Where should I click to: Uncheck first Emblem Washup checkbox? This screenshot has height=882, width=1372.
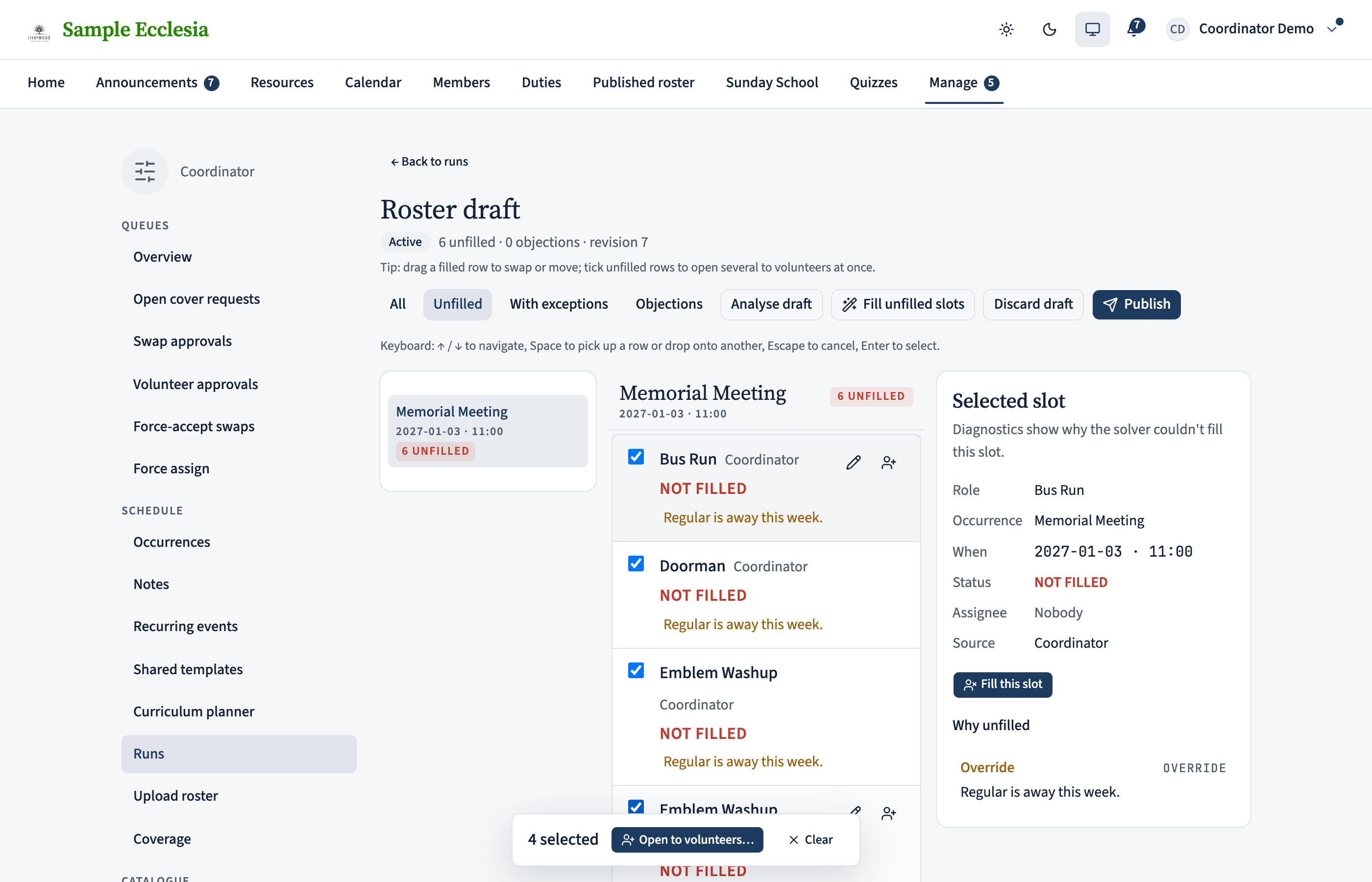point(636,670)
